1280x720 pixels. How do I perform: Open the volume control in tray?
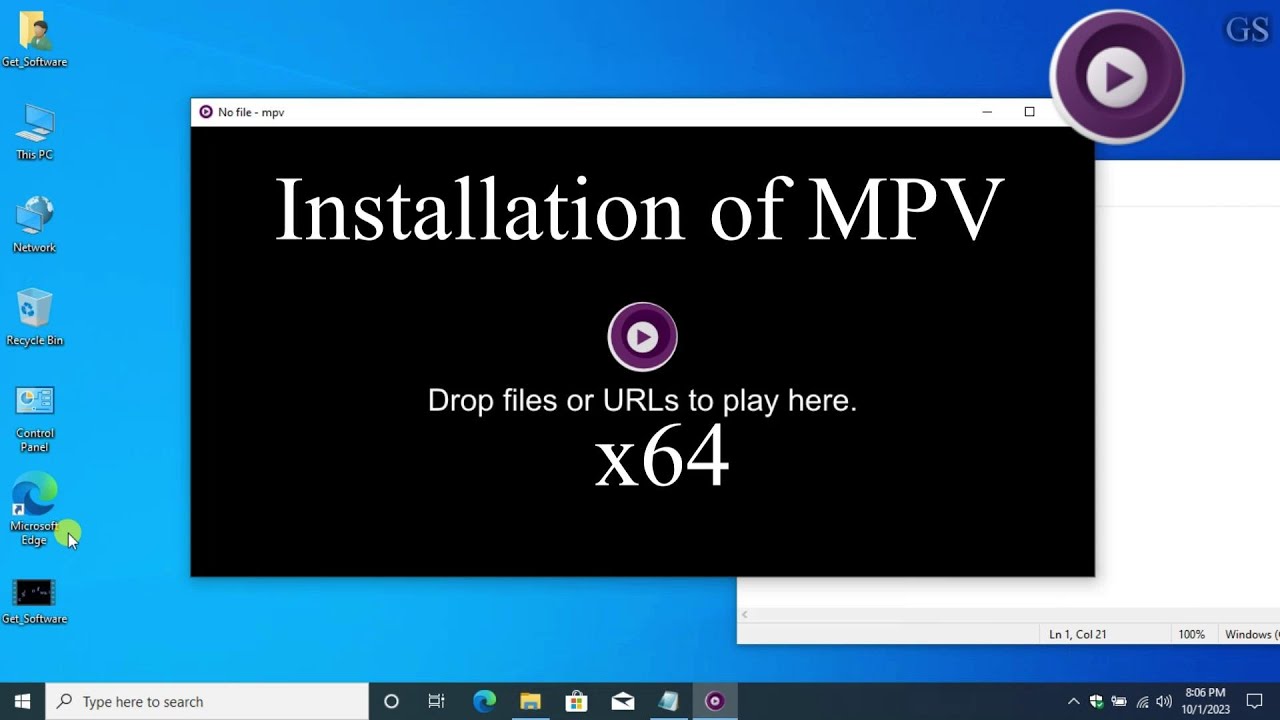(1163, 701)
